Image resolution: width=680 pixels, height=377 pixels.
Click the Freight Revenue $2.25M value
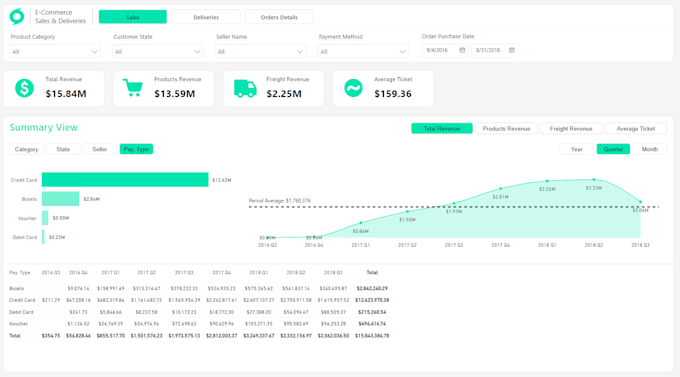pos(284,94)
